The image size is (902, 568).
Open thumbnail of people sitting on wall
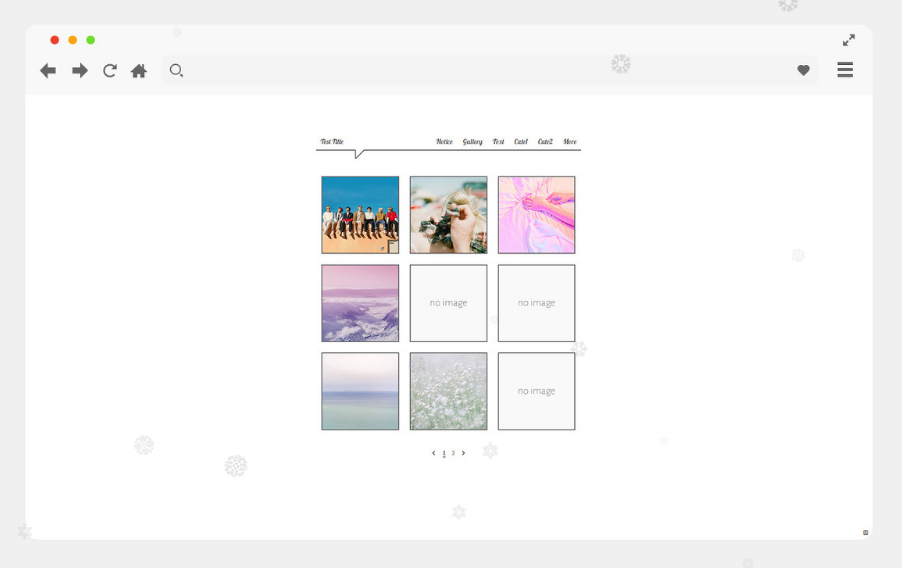pos(360,215)
